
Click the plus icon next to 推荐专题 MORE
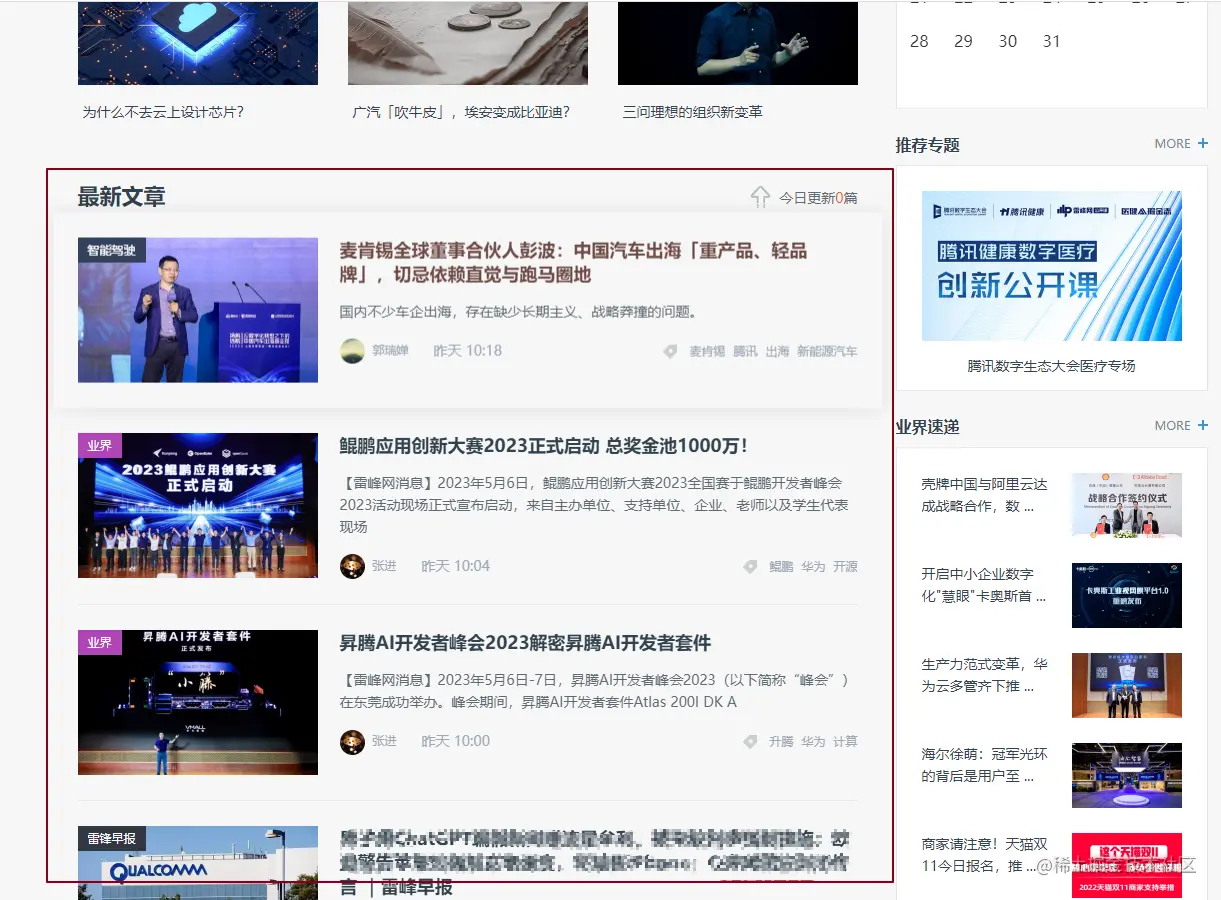click(1203, 144)
